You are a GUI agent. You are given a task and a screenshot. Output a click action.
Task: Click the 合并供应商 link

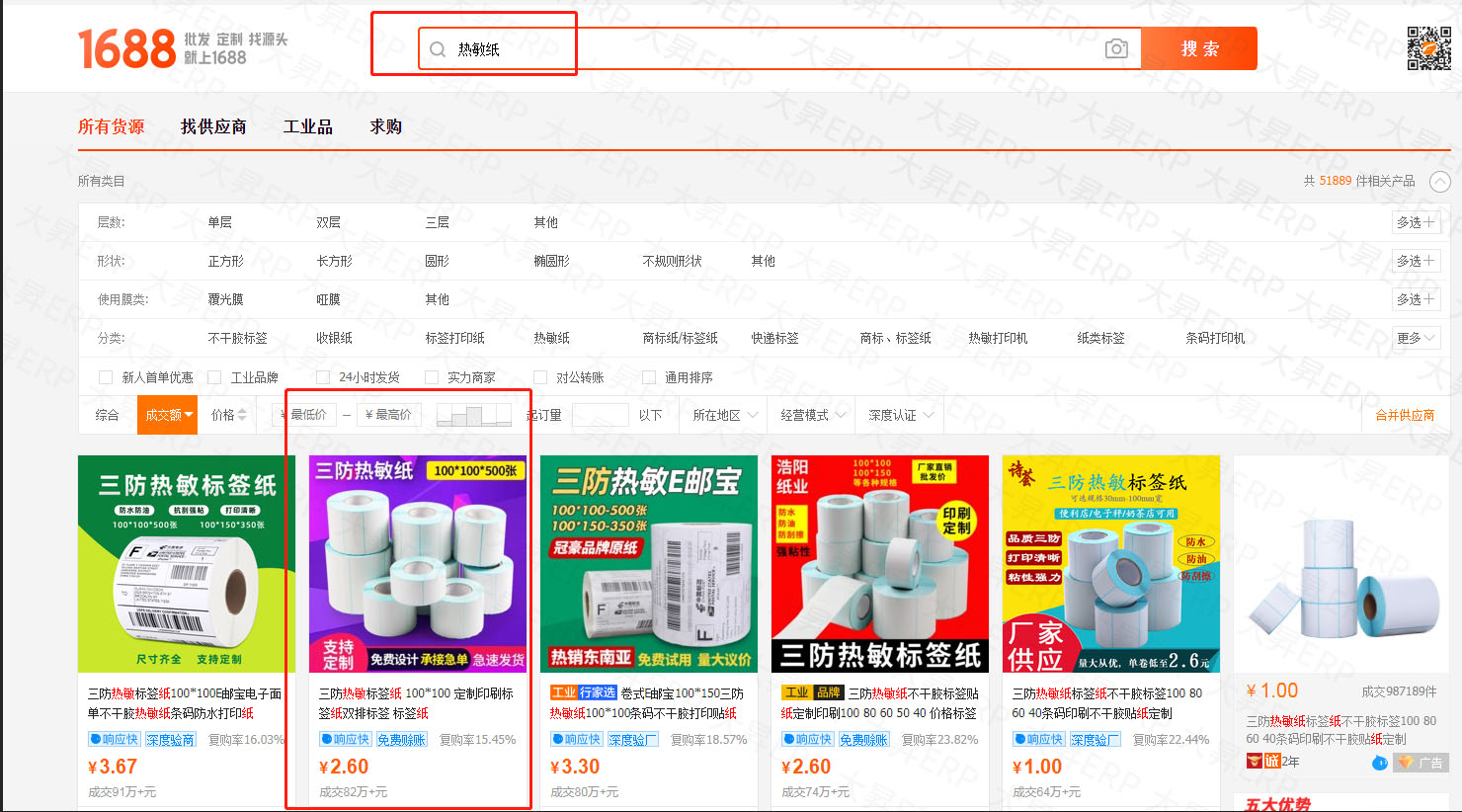pyautogui.click(x=1405, y=415)
